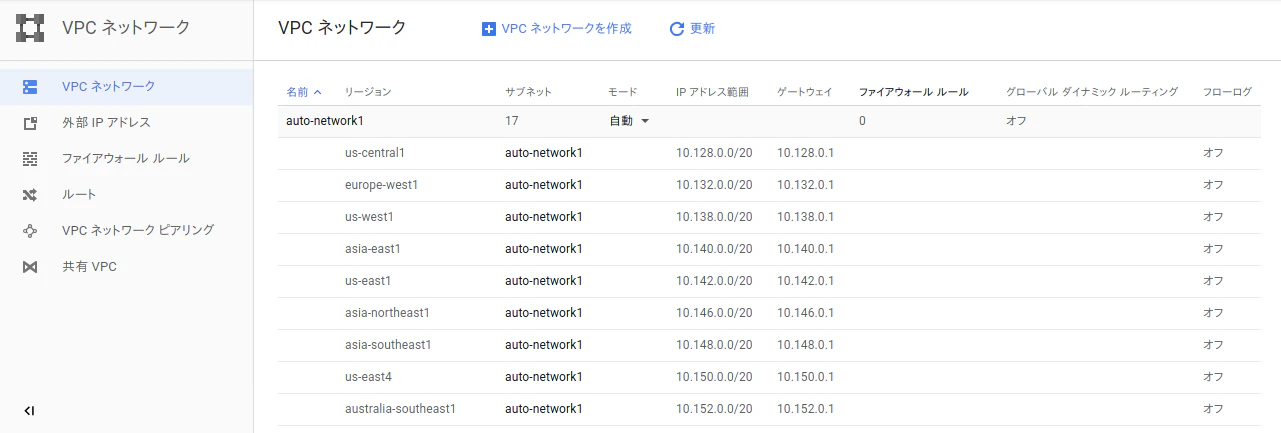Collapse the sidebar with the bottom arrow icon
The image size is (1281, 433).
(x=29, y=410)
